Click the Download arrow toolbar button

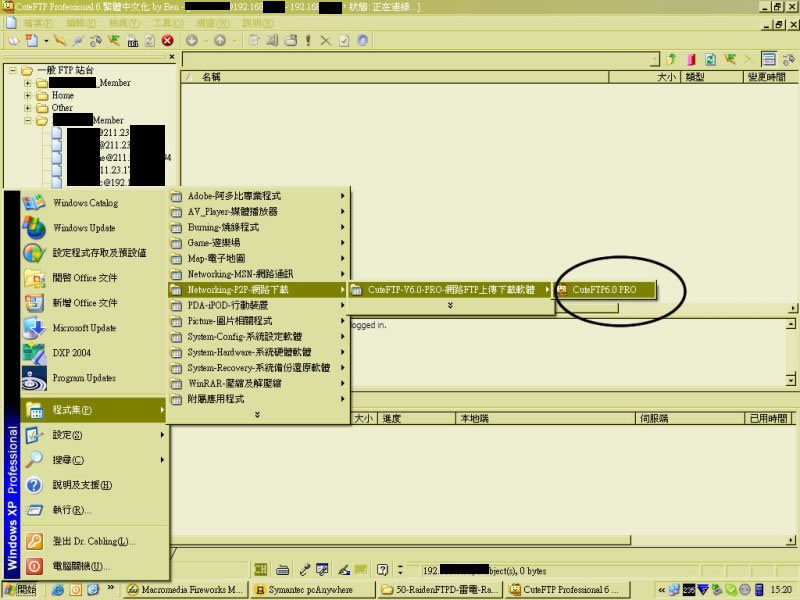(x=192, y=40)
